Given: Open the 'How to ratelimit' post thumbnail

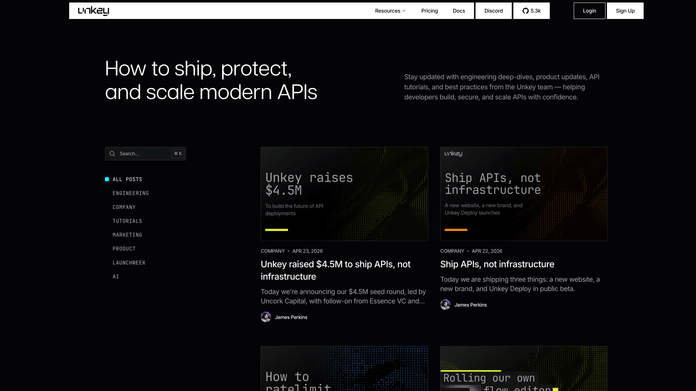Looking at the screenshot, I should click(344, 368).
